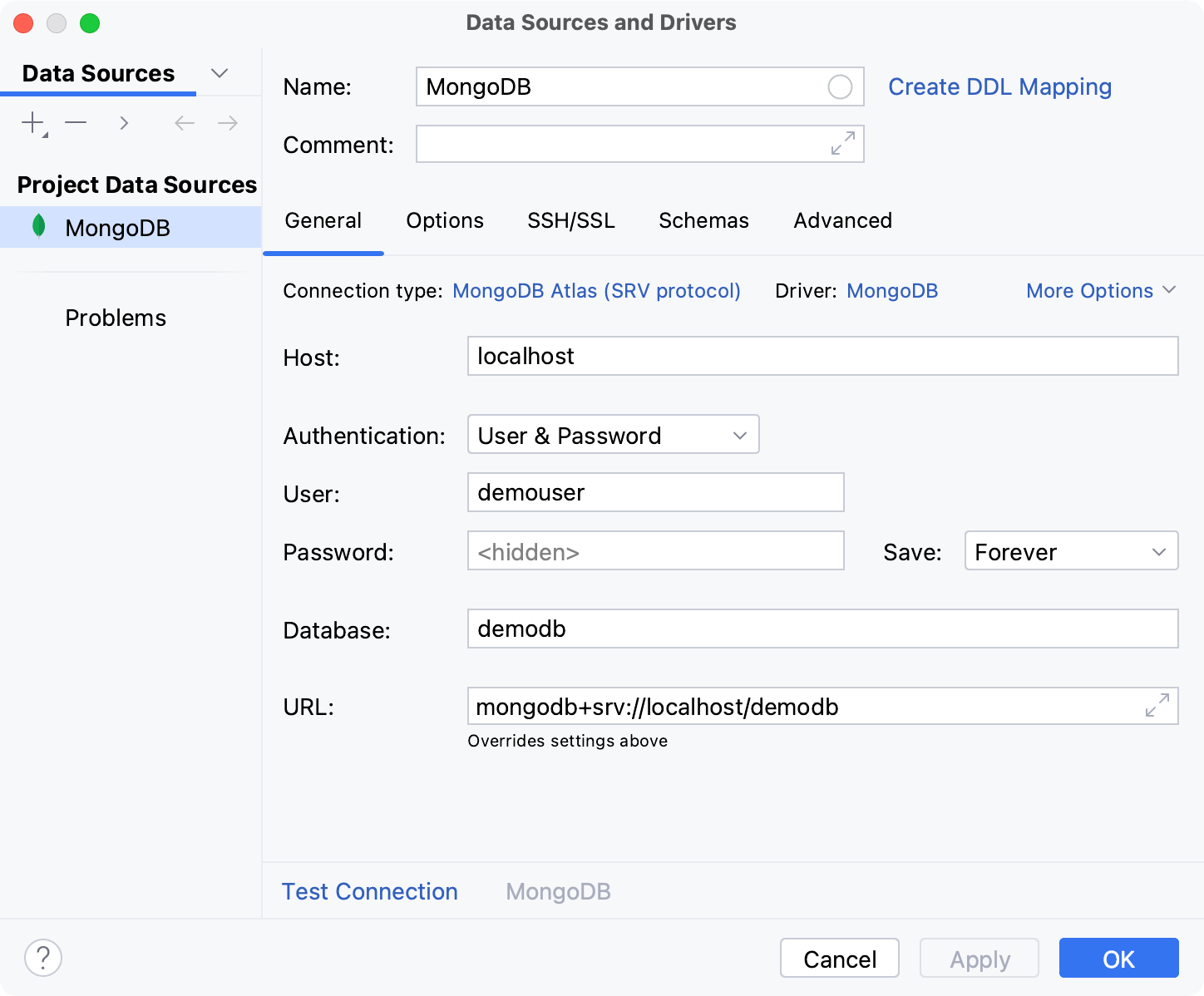
Task: Duplicate the data source via the arrow icon
Action: [x=123, y=122]
